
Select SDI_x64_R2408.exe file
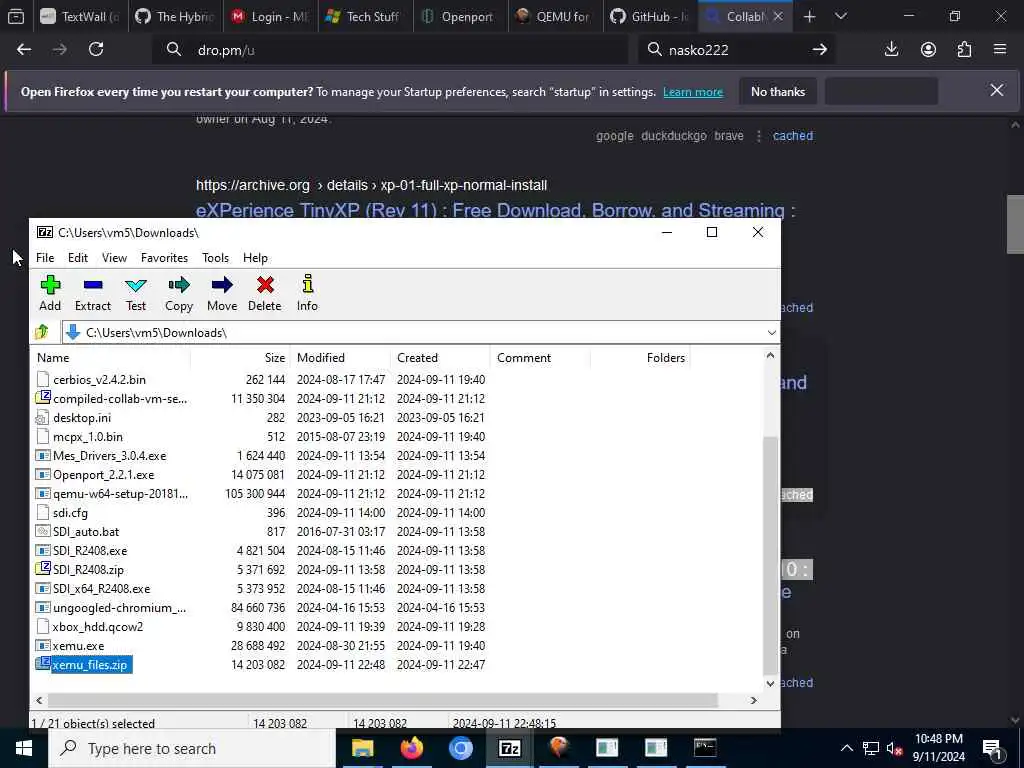(x=101, y=588)
